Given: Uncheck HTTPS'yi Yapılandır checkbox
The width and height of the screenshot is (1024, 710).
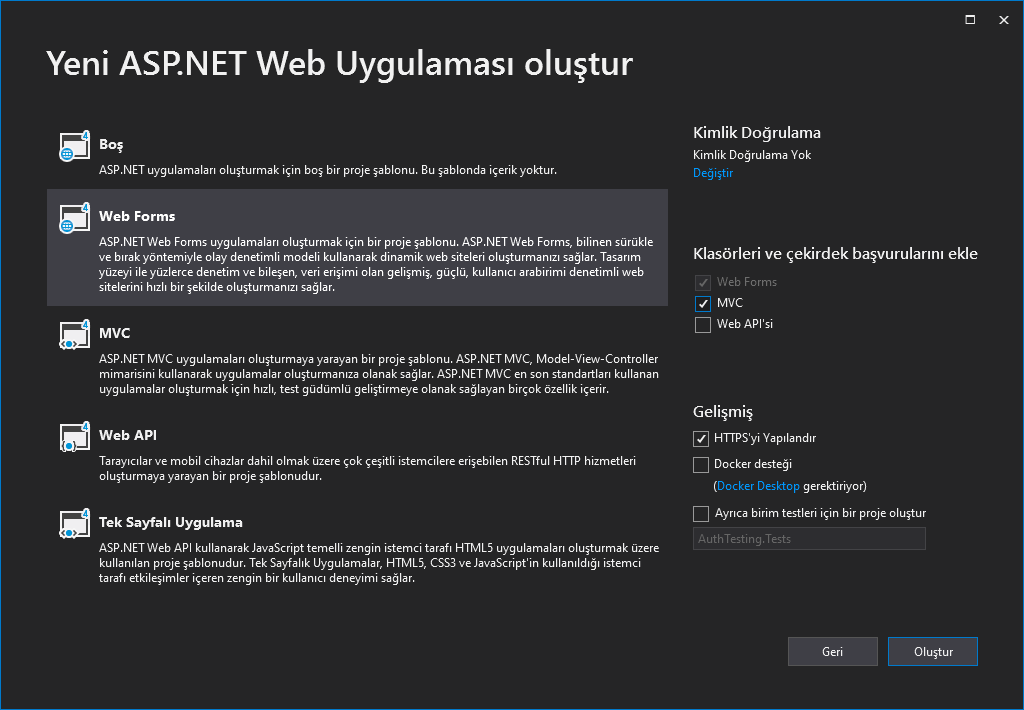Looking at the screenshot, I should click(701, 439).
